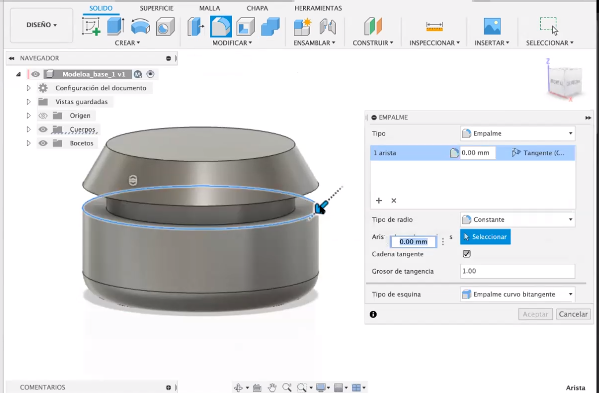Switch to the SUPERFICIE tab
This screenshot has height=393, width=599.
click(156, 8)
